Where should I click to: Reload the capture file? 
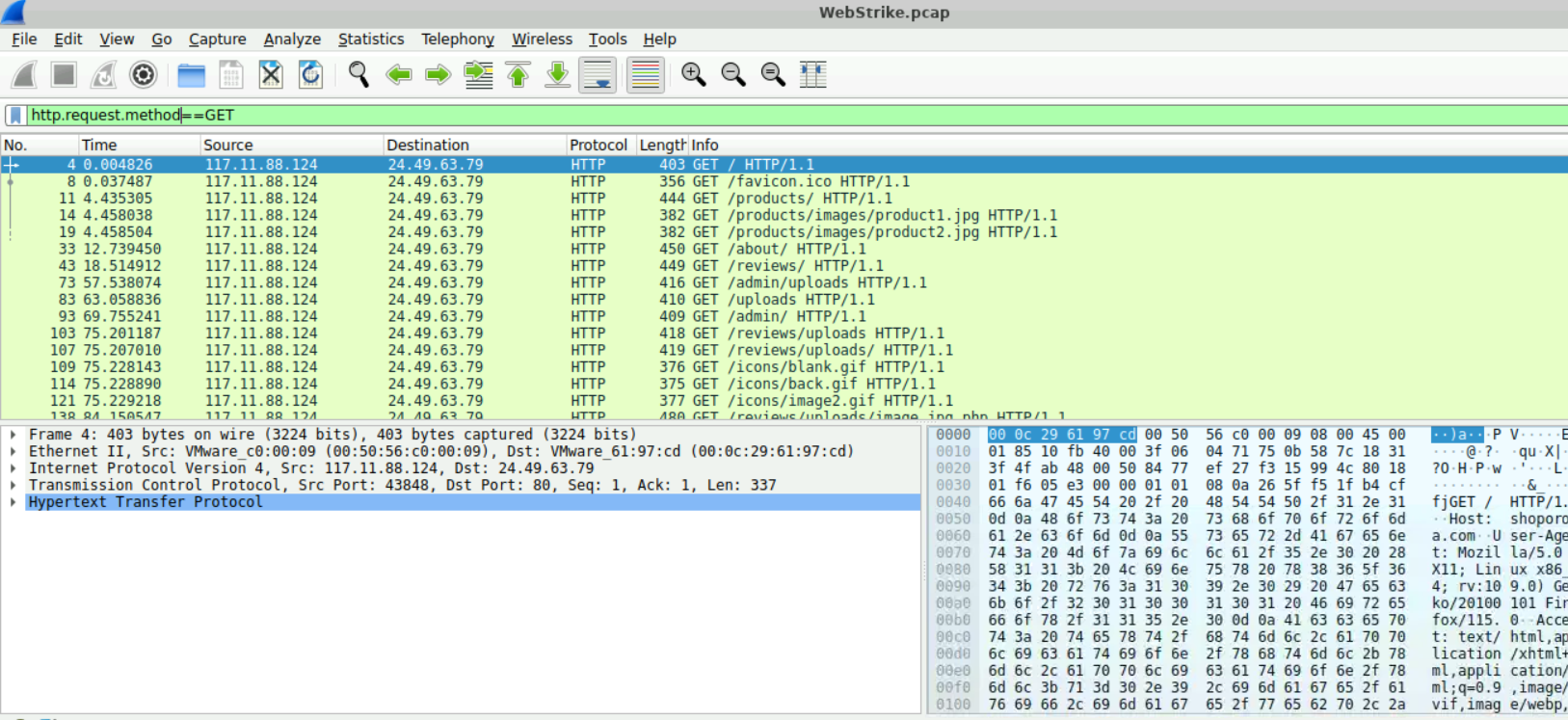[x=310, y=75]
